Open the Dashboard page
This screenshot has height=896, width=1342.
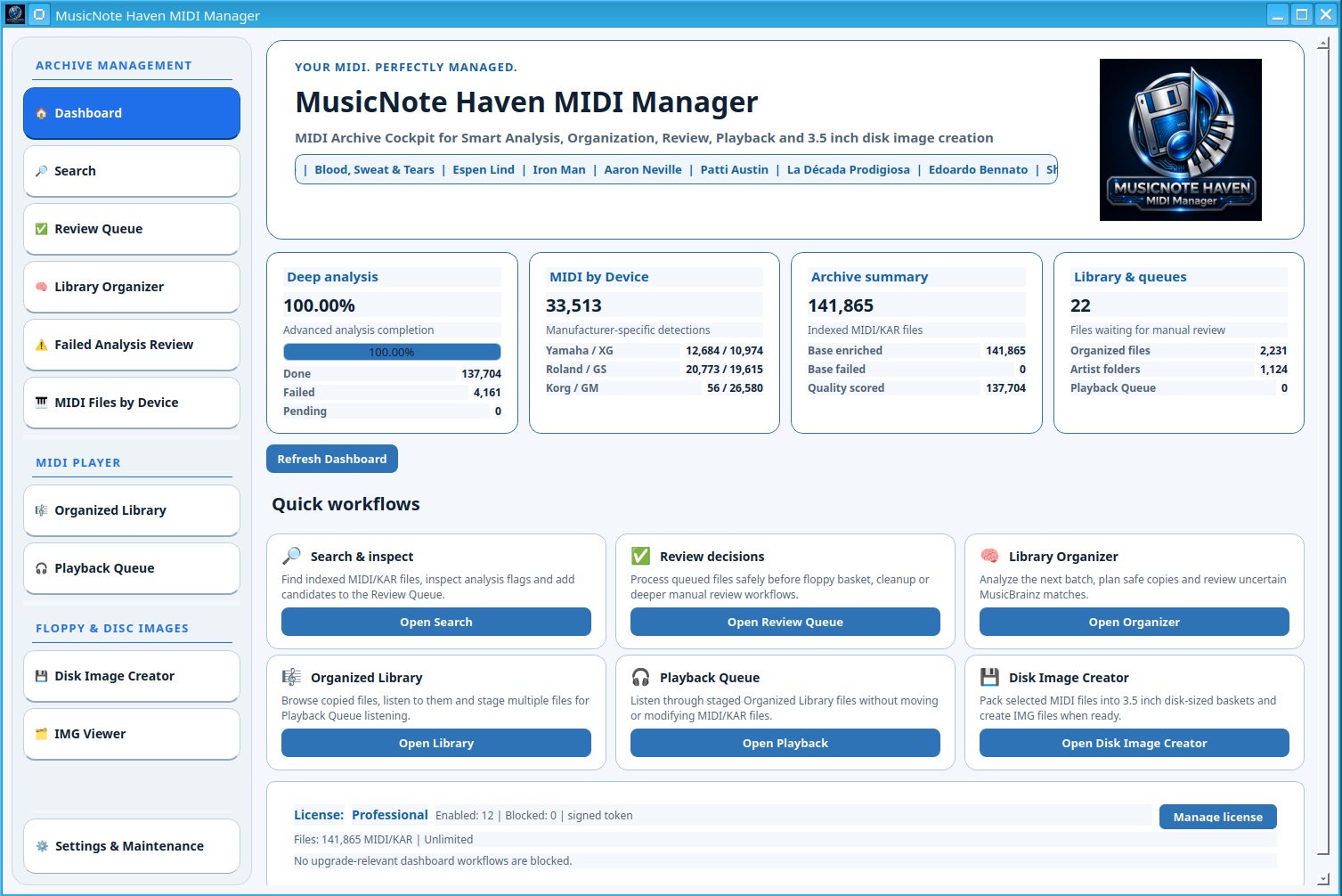pos(132,113)
